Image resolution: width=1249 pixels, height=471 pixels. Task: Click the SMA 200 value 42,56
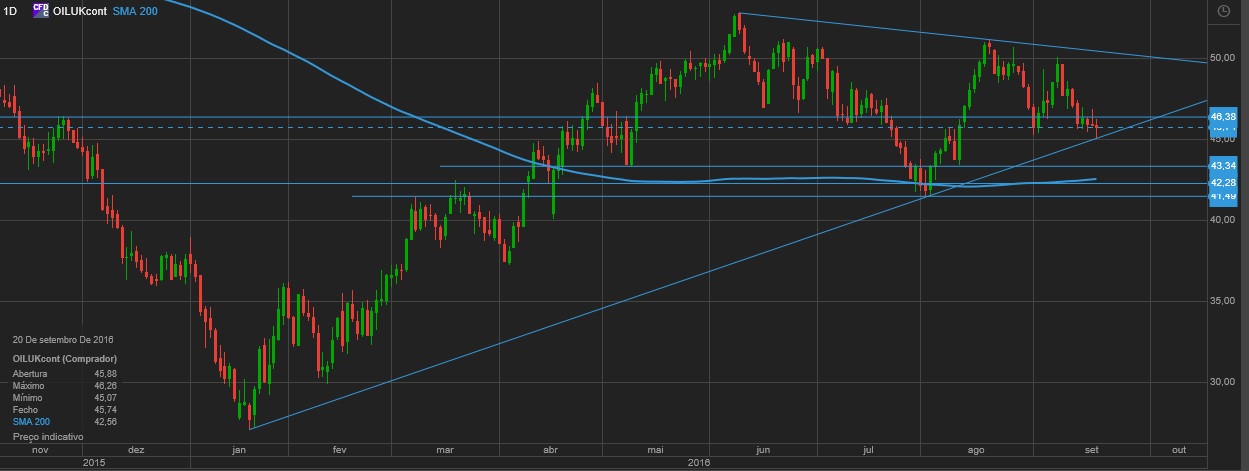(x=105, y=422)
